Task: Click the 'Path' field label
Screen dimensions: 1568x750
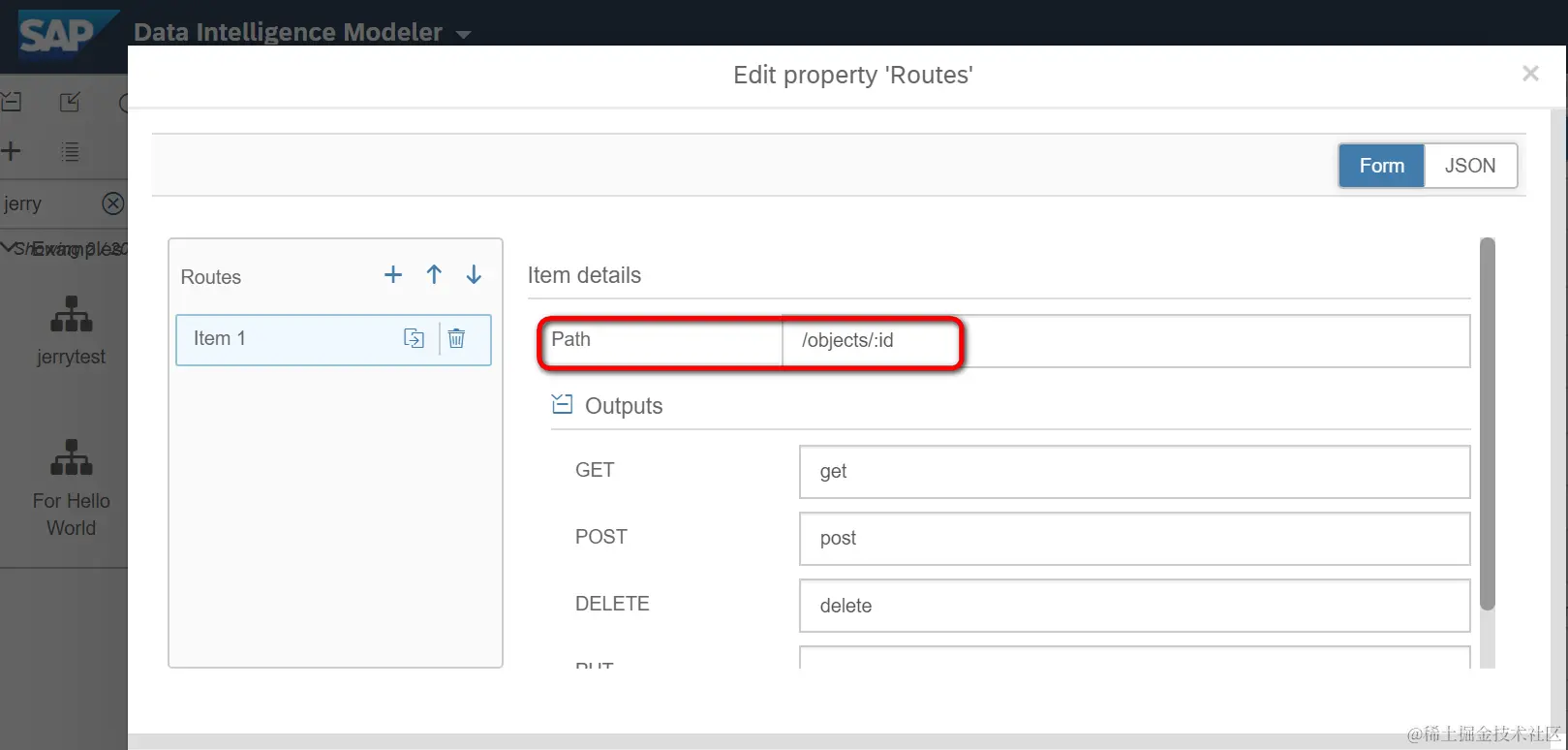Action: point(570,339)
